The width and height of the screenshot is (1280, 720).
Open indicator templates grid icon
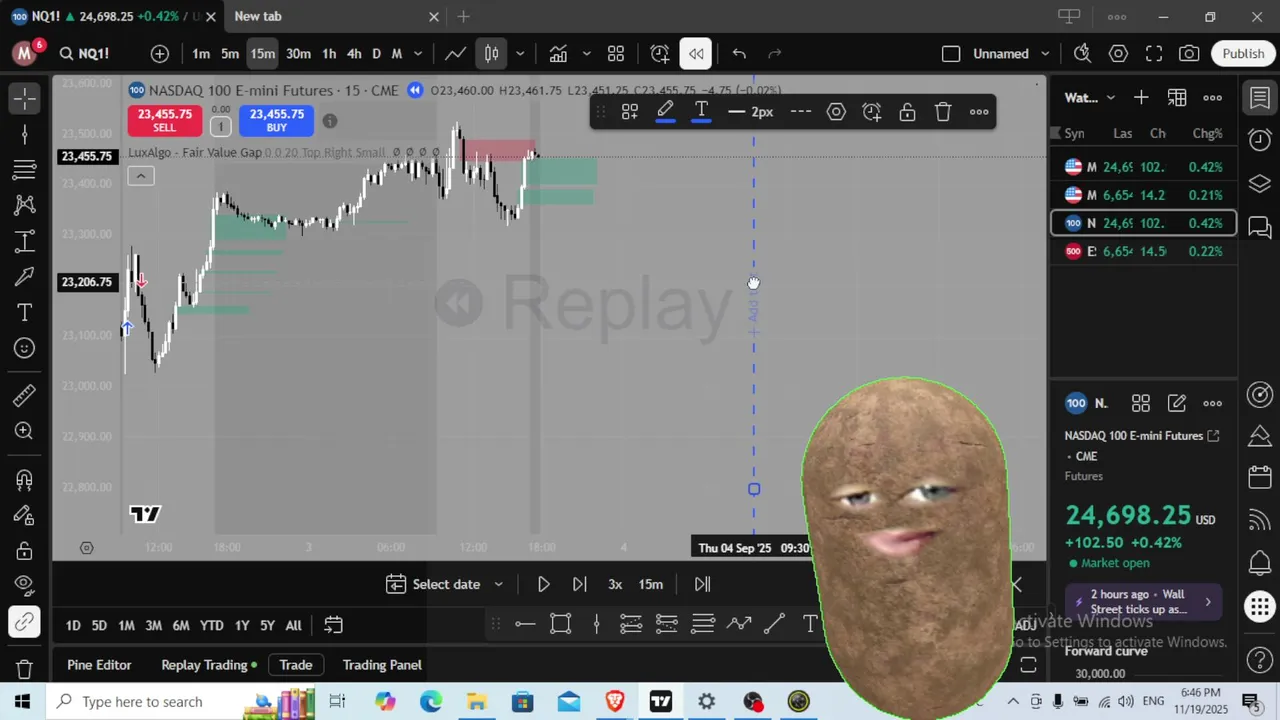(616, 54)
